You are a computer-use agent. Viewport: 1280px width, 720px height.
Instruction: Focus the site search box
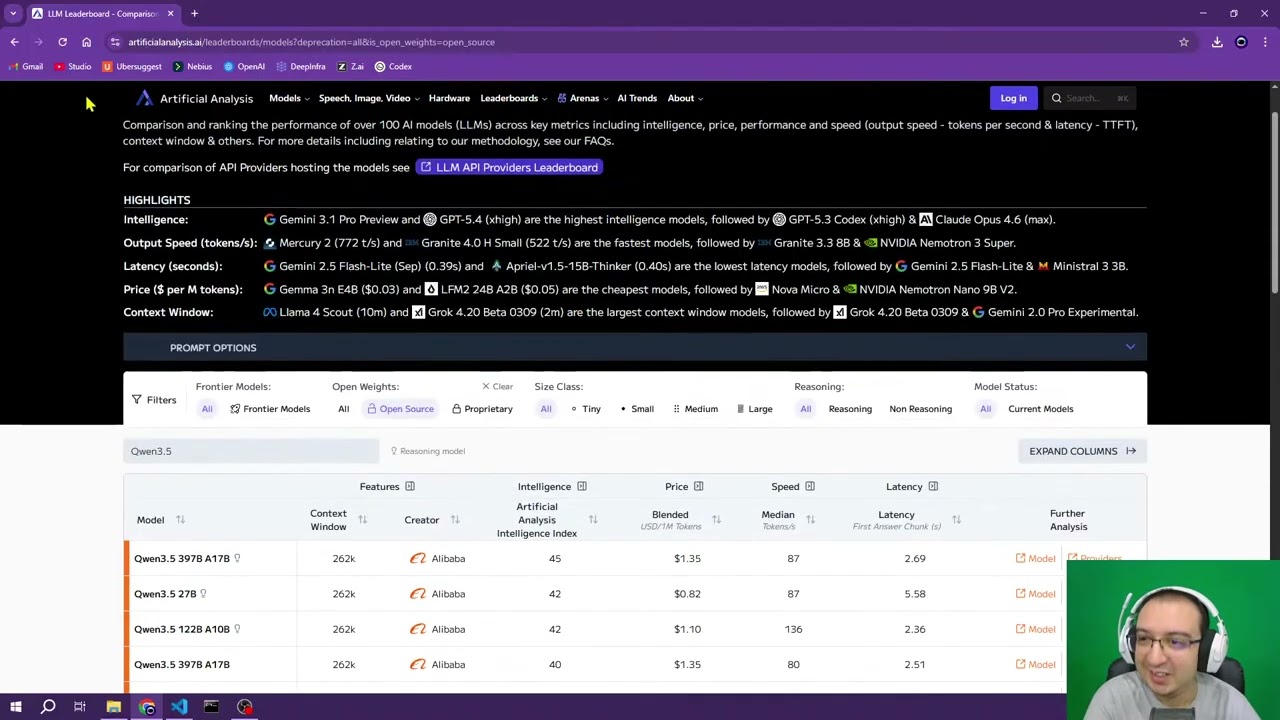coord(1092,98)
